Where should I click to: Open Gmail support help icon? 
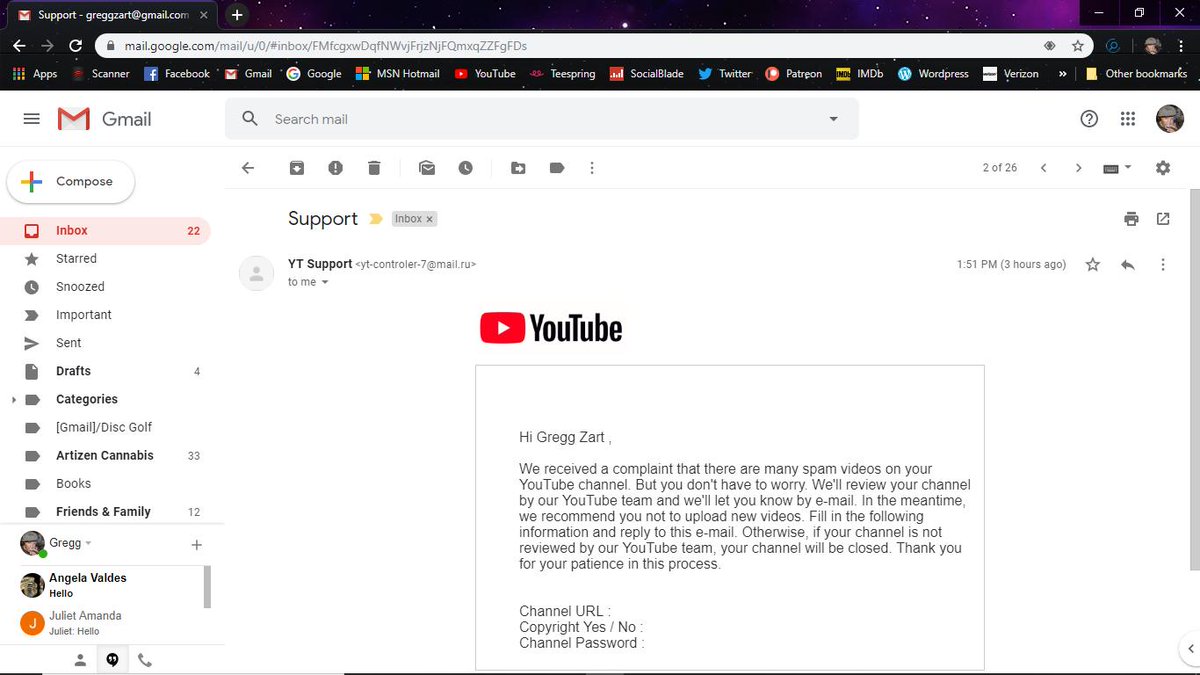(1089, 119)
